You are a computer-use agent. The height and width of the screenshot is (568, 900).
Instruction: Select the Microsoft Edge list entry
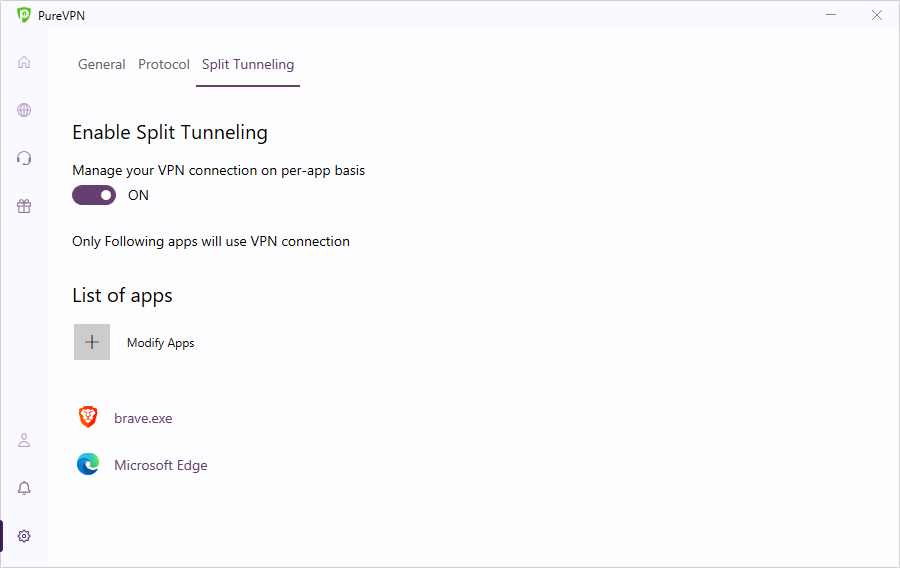pos(161,465)
